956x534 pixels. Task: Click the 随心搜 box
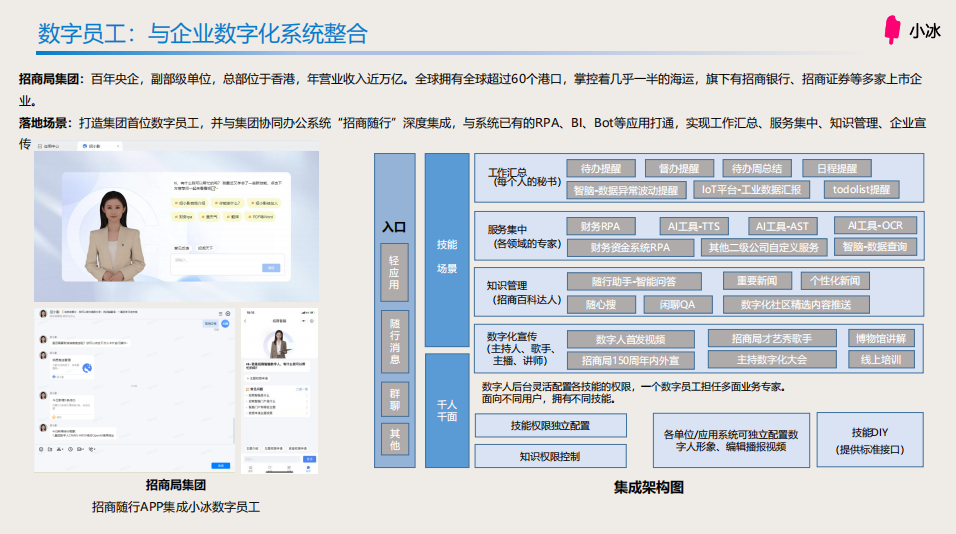click(x=601, y=304)
